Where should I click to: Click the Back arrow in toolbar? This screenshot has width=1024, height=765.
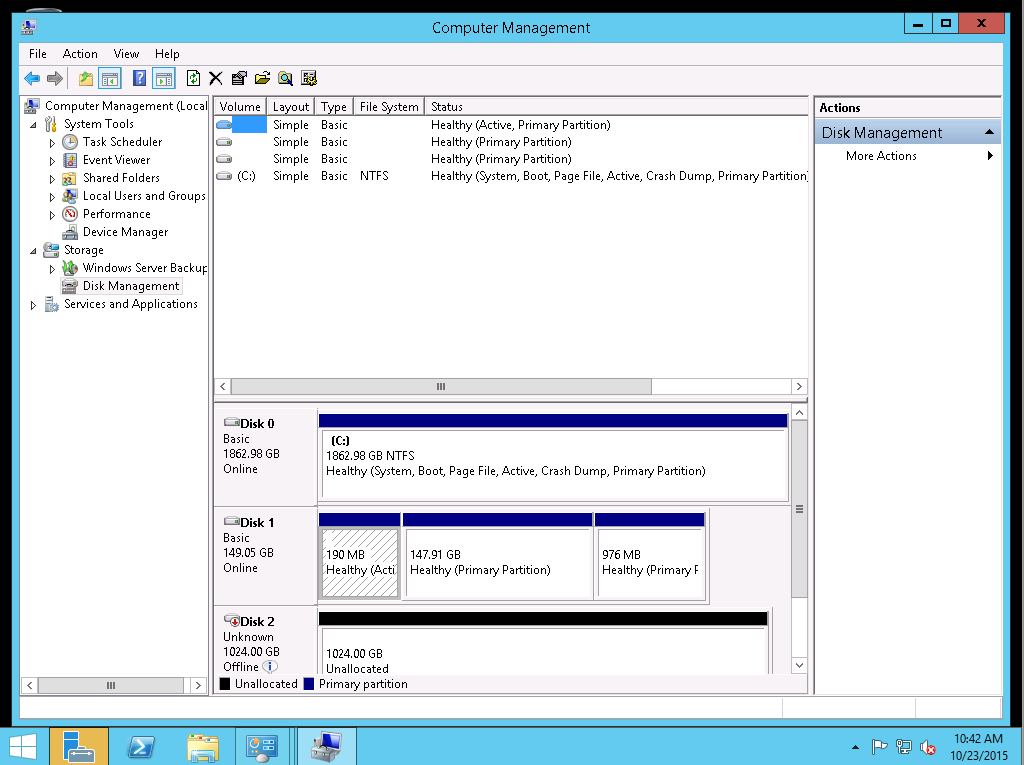[x=32, y=79]
